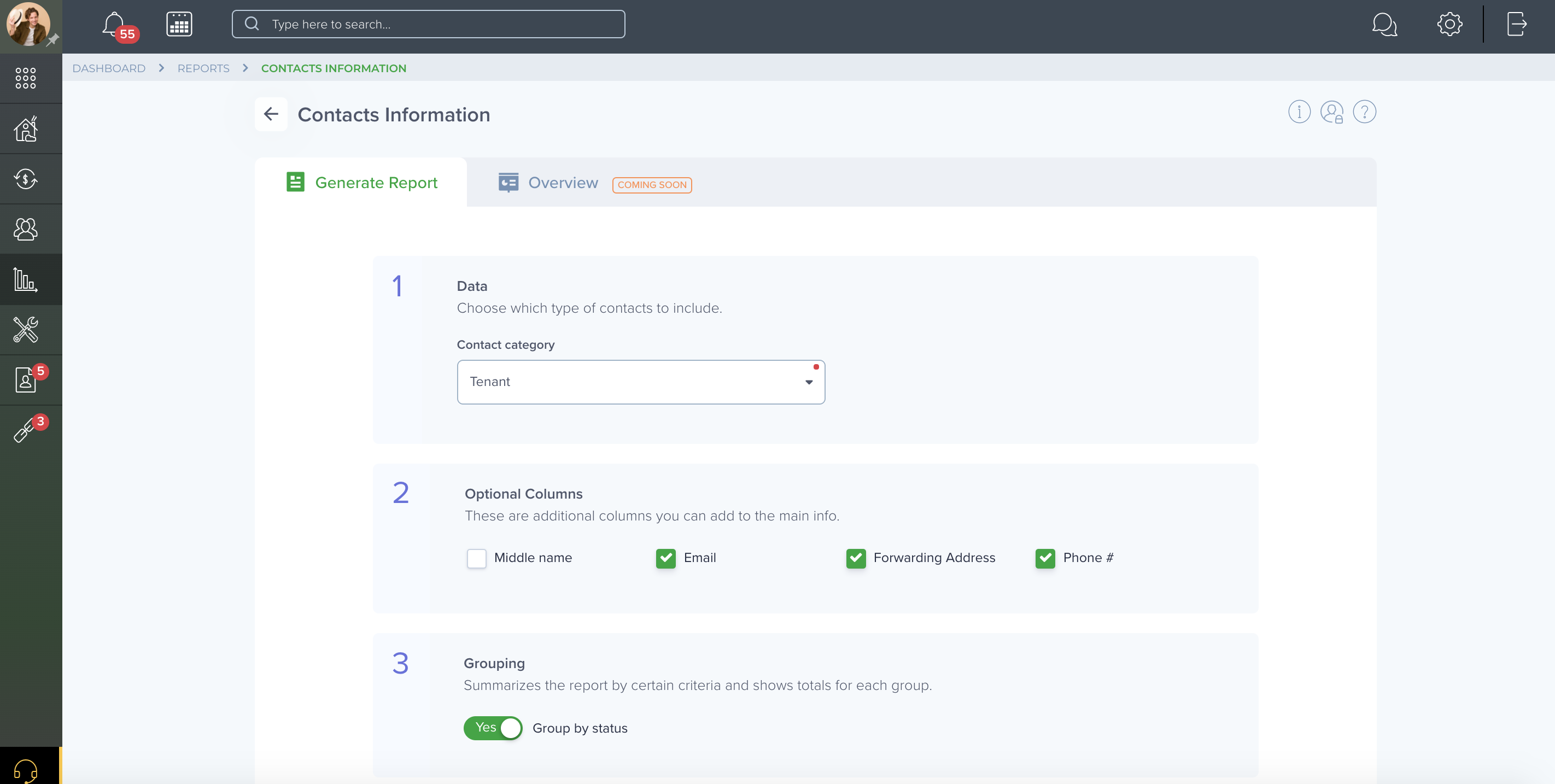Open the apps grid menu in sidebar
Viewport: 1555px width, 784px height.
click(x=25, y=79)
